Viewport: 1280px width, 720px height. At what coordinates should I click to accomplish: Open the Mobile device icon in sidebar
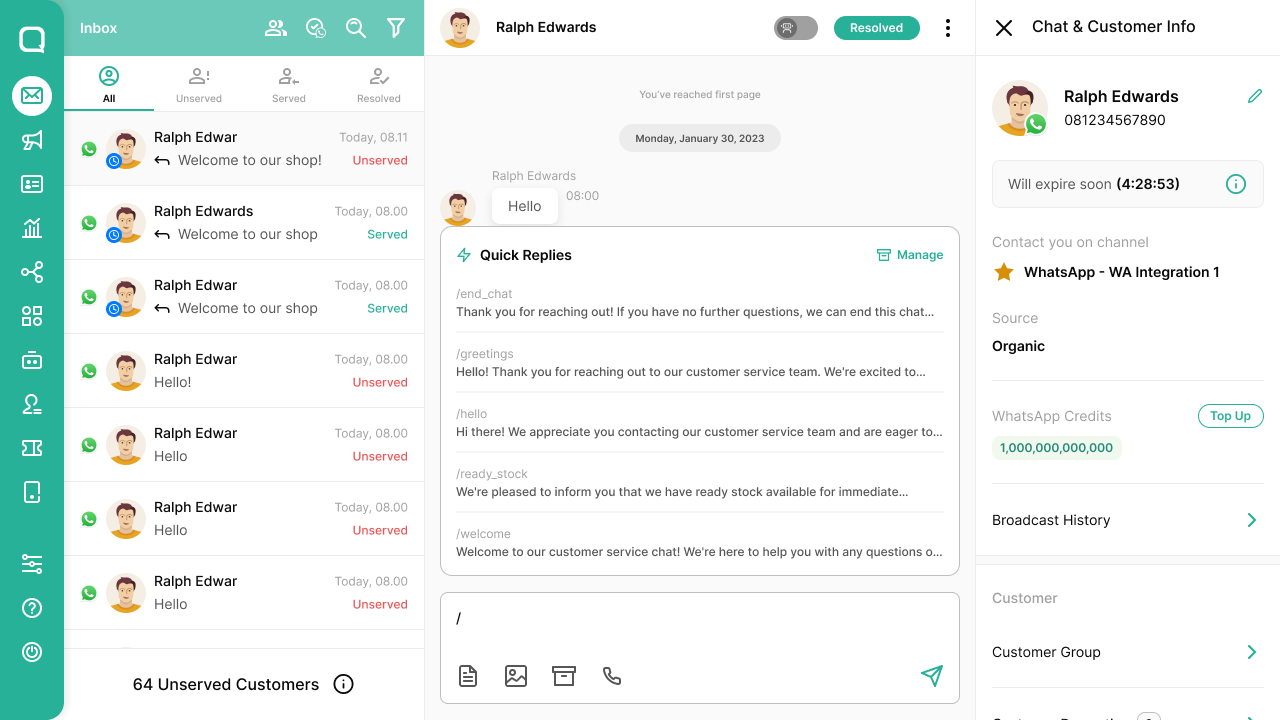pyautogui.click(x=32, y=492)
